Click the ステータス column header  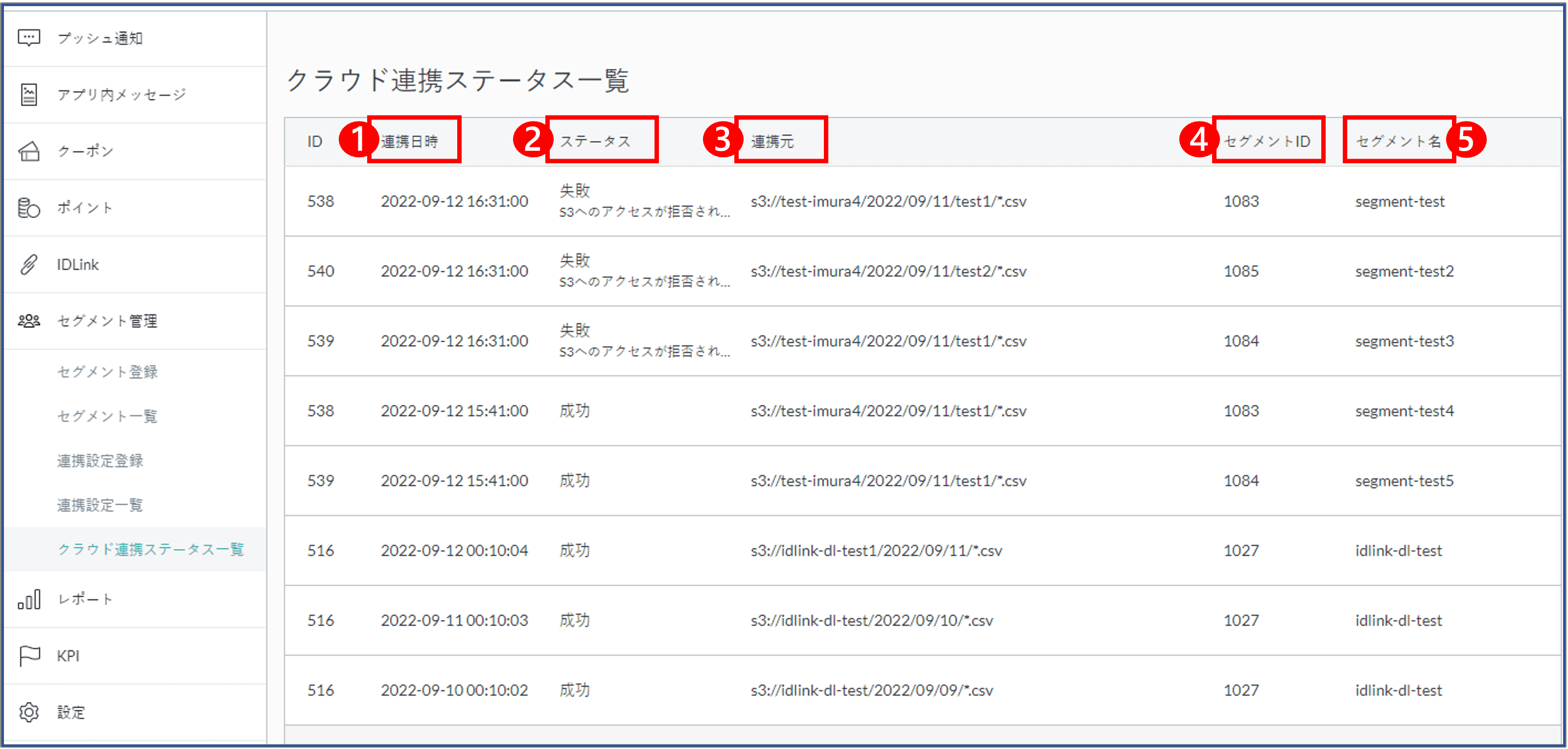coord(595,141)
